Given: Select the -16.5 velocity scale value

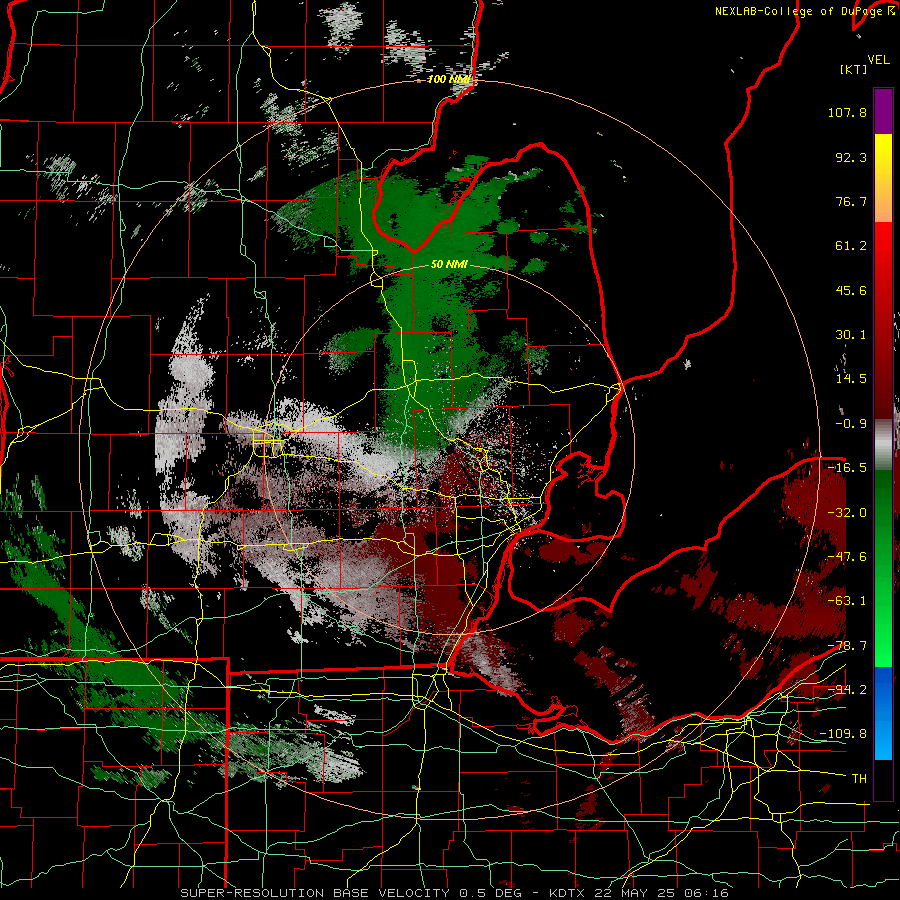Looking at the screenshot, I should pyautogui.click(x=847, y=468).
